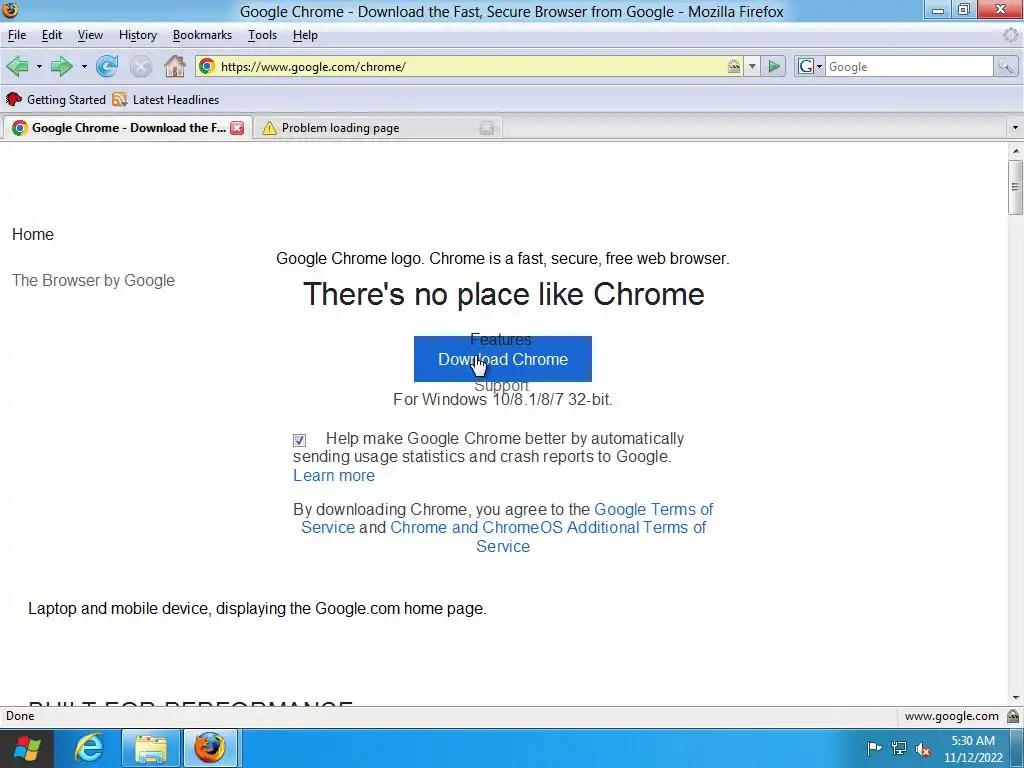Uncheck the usage statistics checkbox
Viewport: 1024px width, 768px height.
(299, 440)
